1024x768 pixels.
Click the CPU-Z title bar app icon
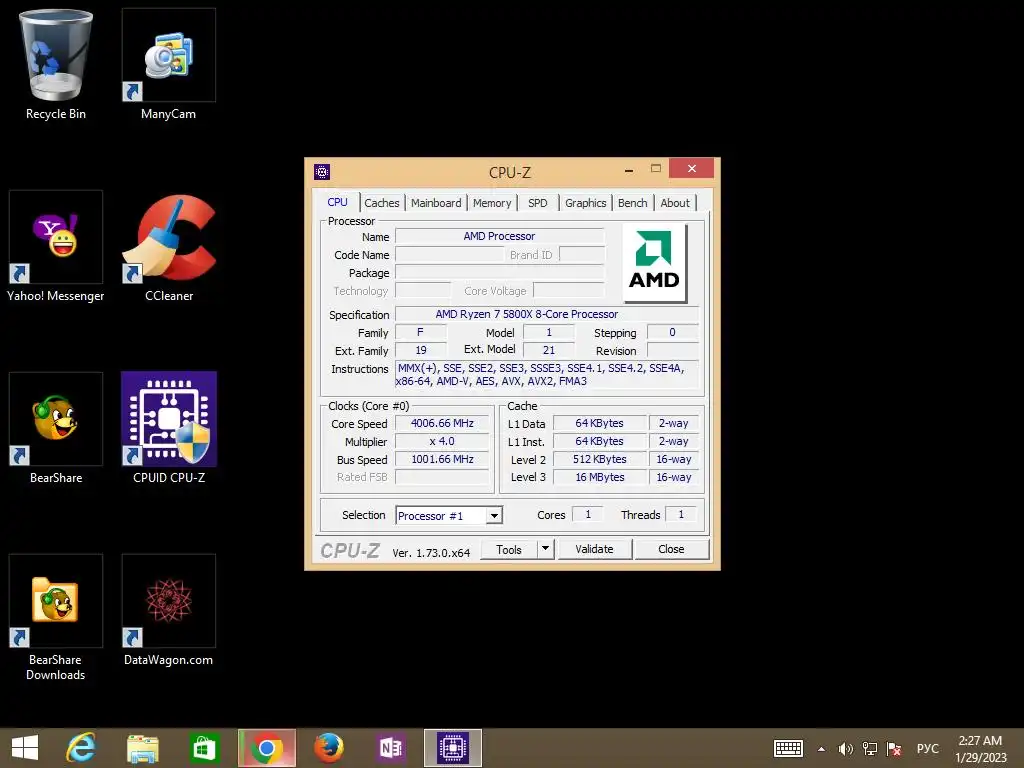[322, 172]
